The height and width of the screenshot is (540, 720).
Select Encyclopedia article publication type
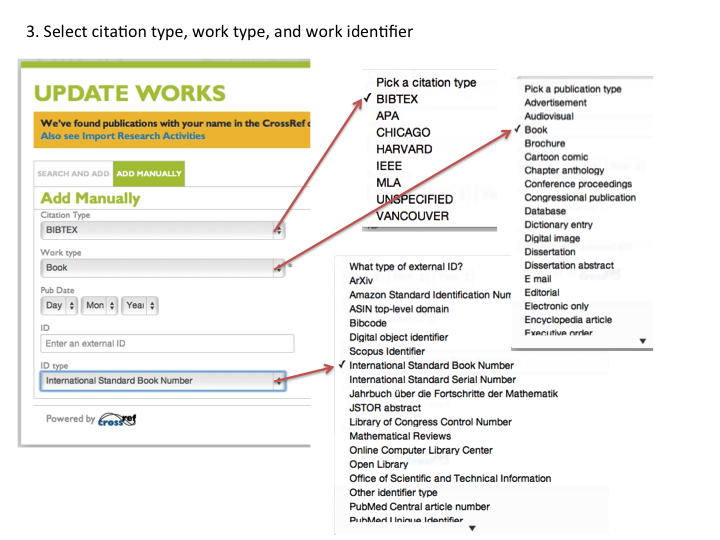pyautogui.click(x=568, y=320)
